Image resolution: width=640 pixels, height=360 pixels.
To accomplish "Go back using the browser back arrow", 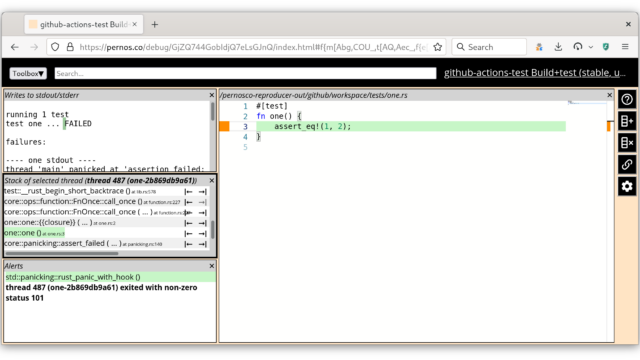I will (x=15, y=47).
